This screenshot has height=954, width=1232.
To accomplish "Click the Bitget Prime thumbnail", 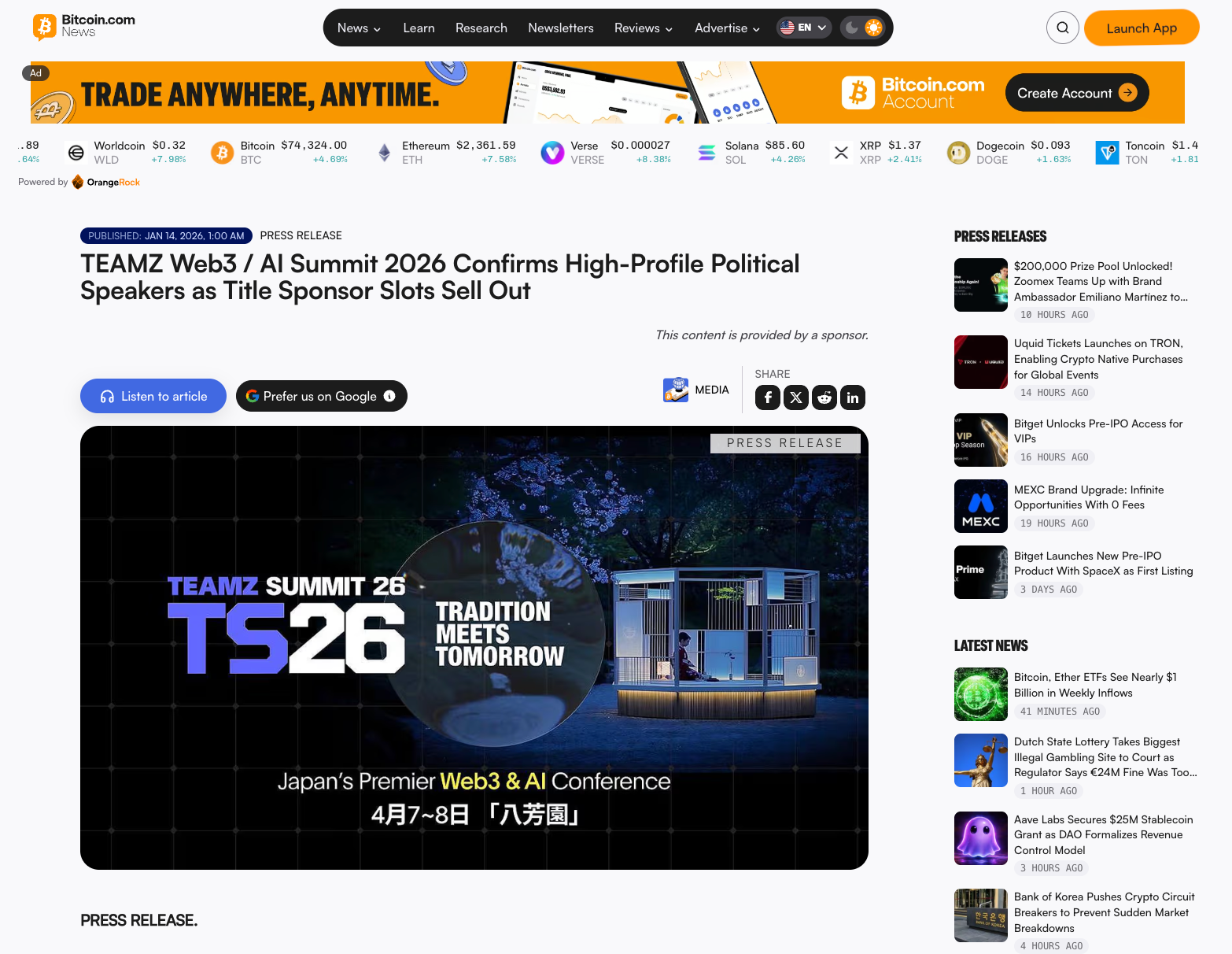I will click(x=981, y=572).
